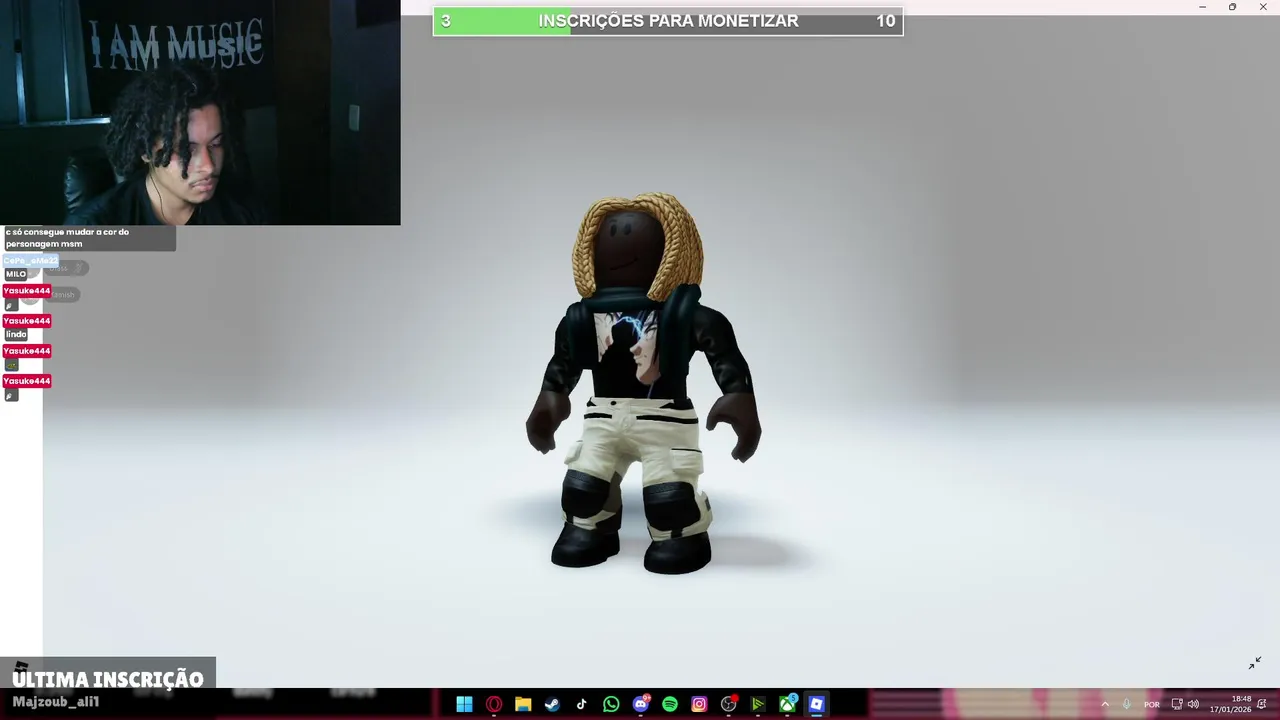The height and width of the screenshot is (720, 1280).
Task: Open Spotify from the taskbar
Action: [x=670, y=704]
